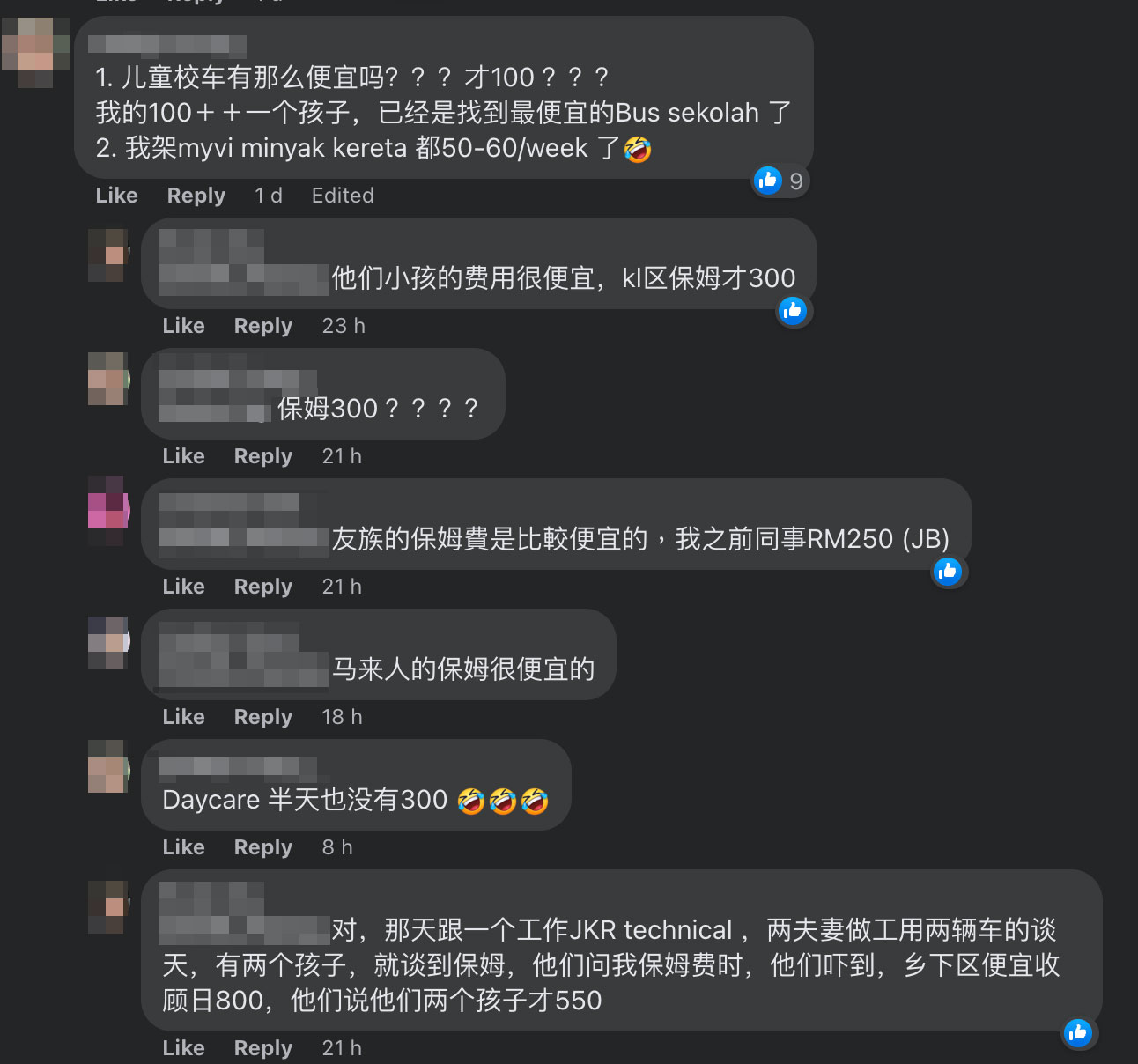This screenshot has height=1064, width=1138.
Task: Like the kl区保姆才300 comment
Action: point(184,326)
